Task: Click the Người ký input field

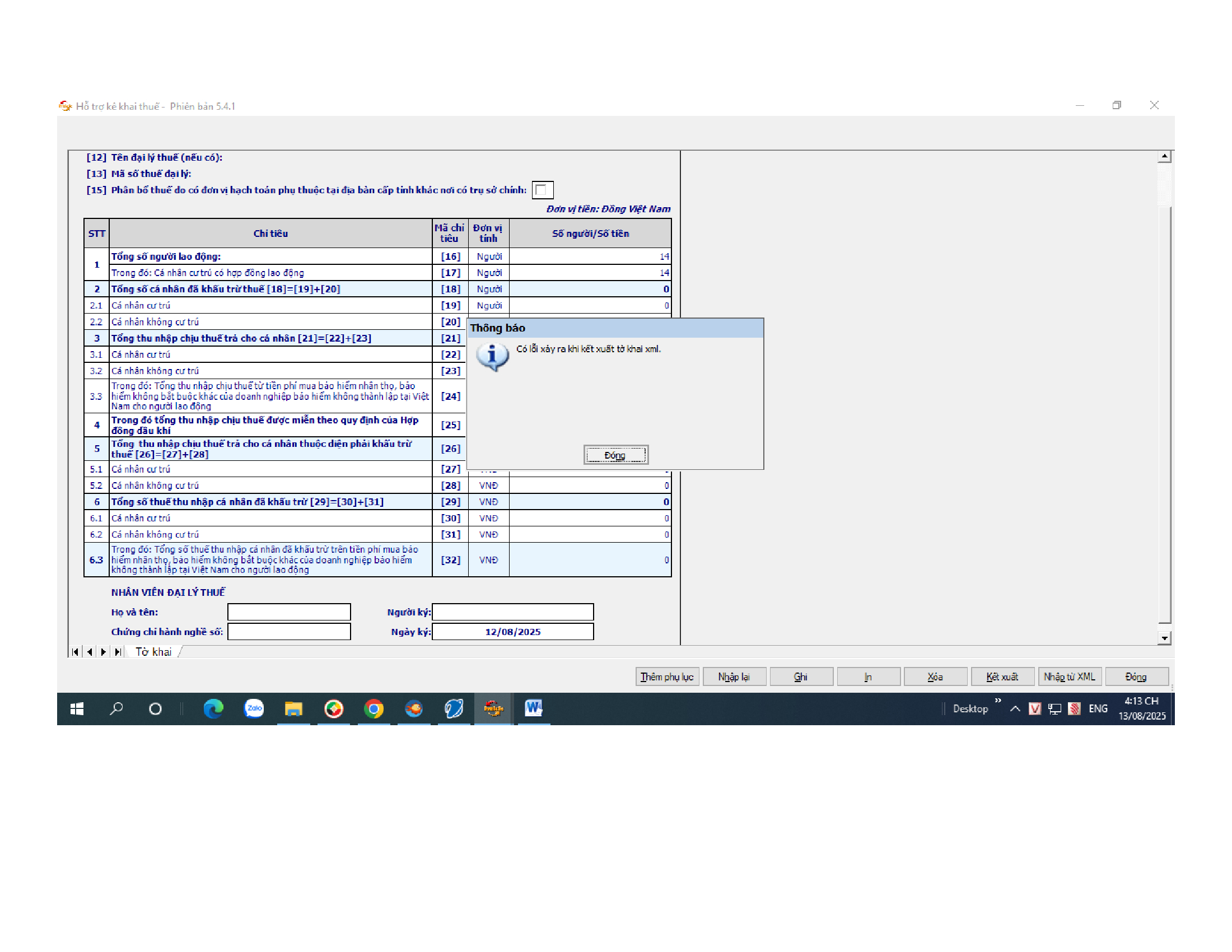Action: click(513, 612)
